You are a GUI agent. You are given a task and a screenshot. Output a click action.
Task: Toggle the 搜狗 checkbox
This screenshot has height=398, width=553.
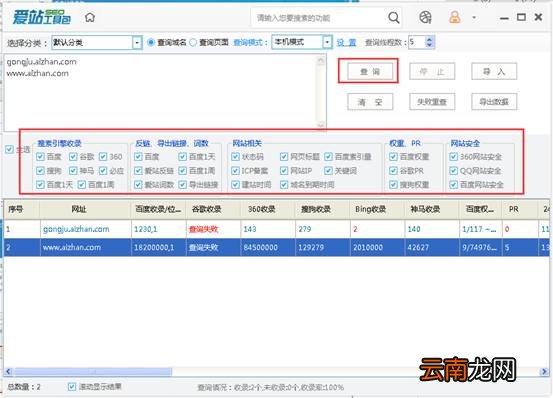click(x=40, y=171)
